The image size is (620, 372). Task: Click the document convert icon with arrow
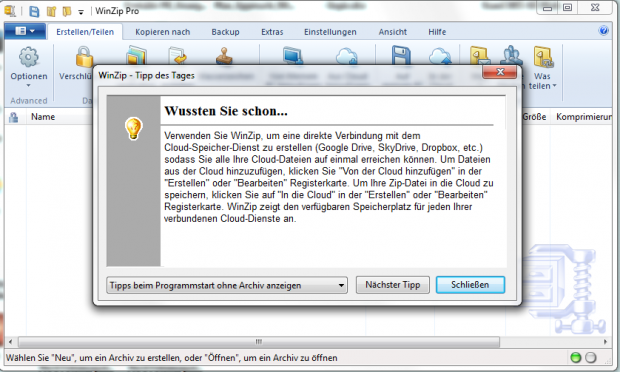click(x=178, y=55)
